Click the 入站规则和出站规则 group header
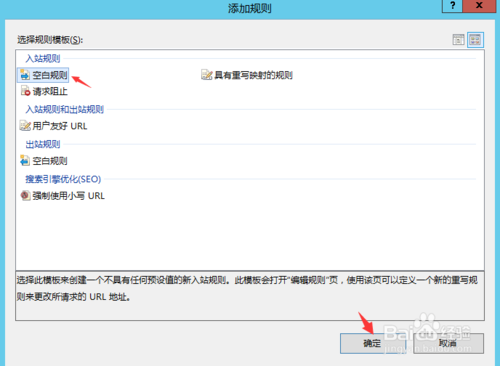The image size is (500, 366). click(65, 109)
